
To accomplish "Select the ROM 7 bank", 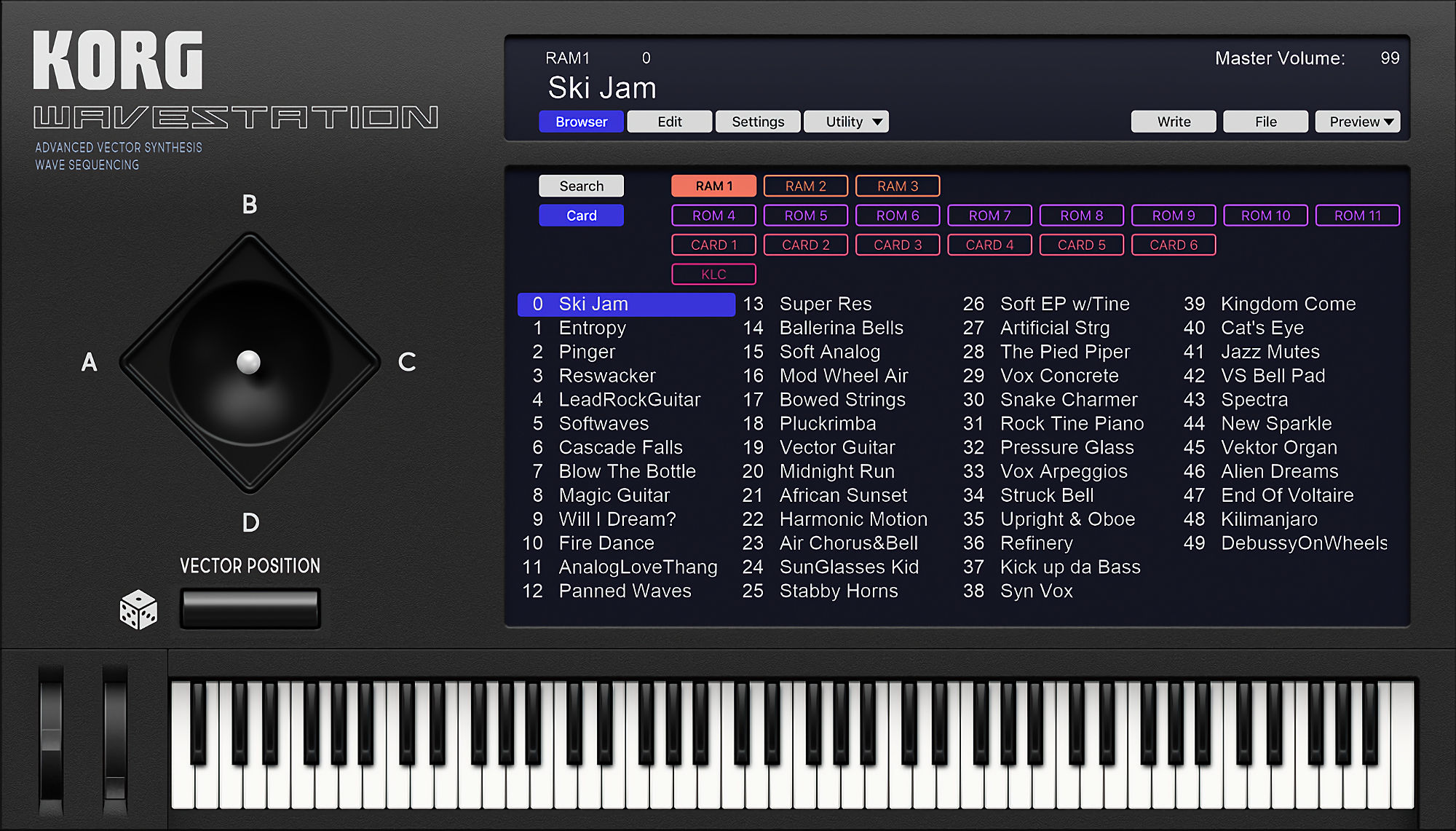I will [x=989, y=216].
